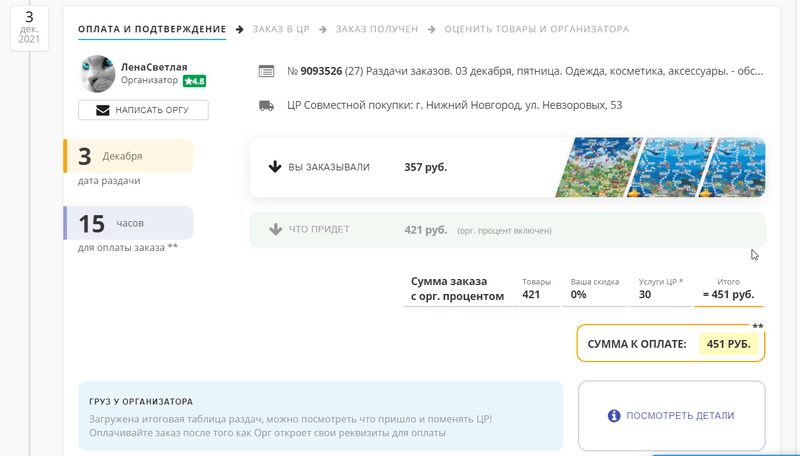Click the 3 дек. 2021 date marker
This screenshot has height=456, width=800.
(x=29, y=29)
